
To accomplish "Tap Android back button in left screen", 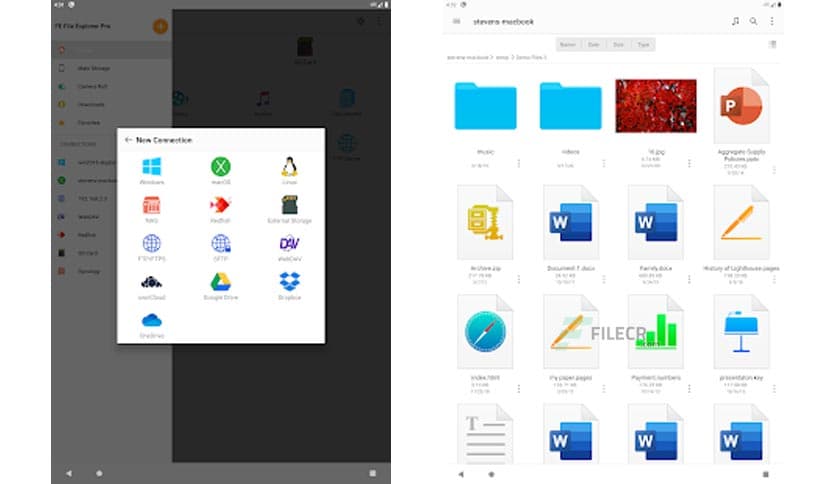I will (x=69, y=473).
